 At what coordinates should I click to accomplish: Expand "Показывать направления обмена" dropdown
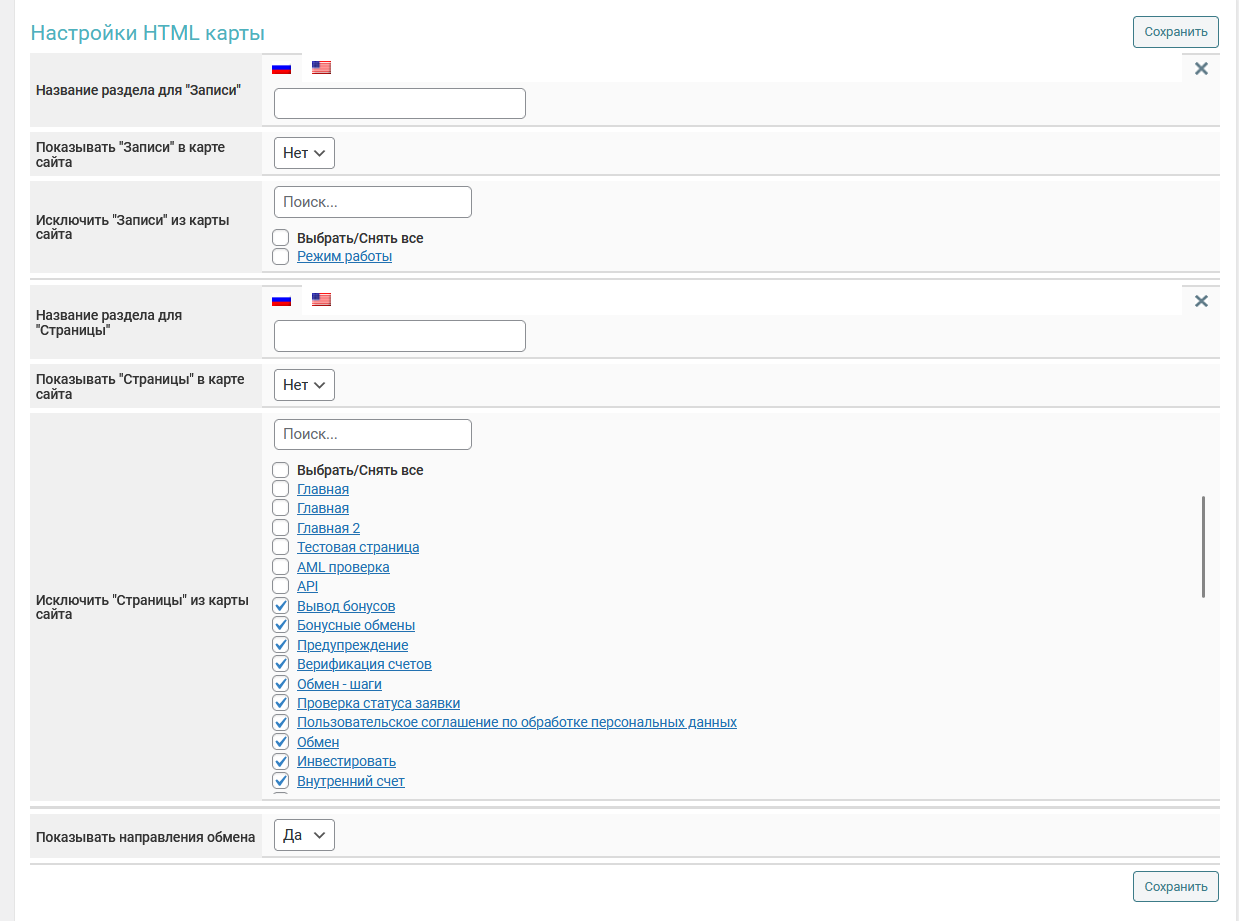pyautogui.click(x=304, y=836)
